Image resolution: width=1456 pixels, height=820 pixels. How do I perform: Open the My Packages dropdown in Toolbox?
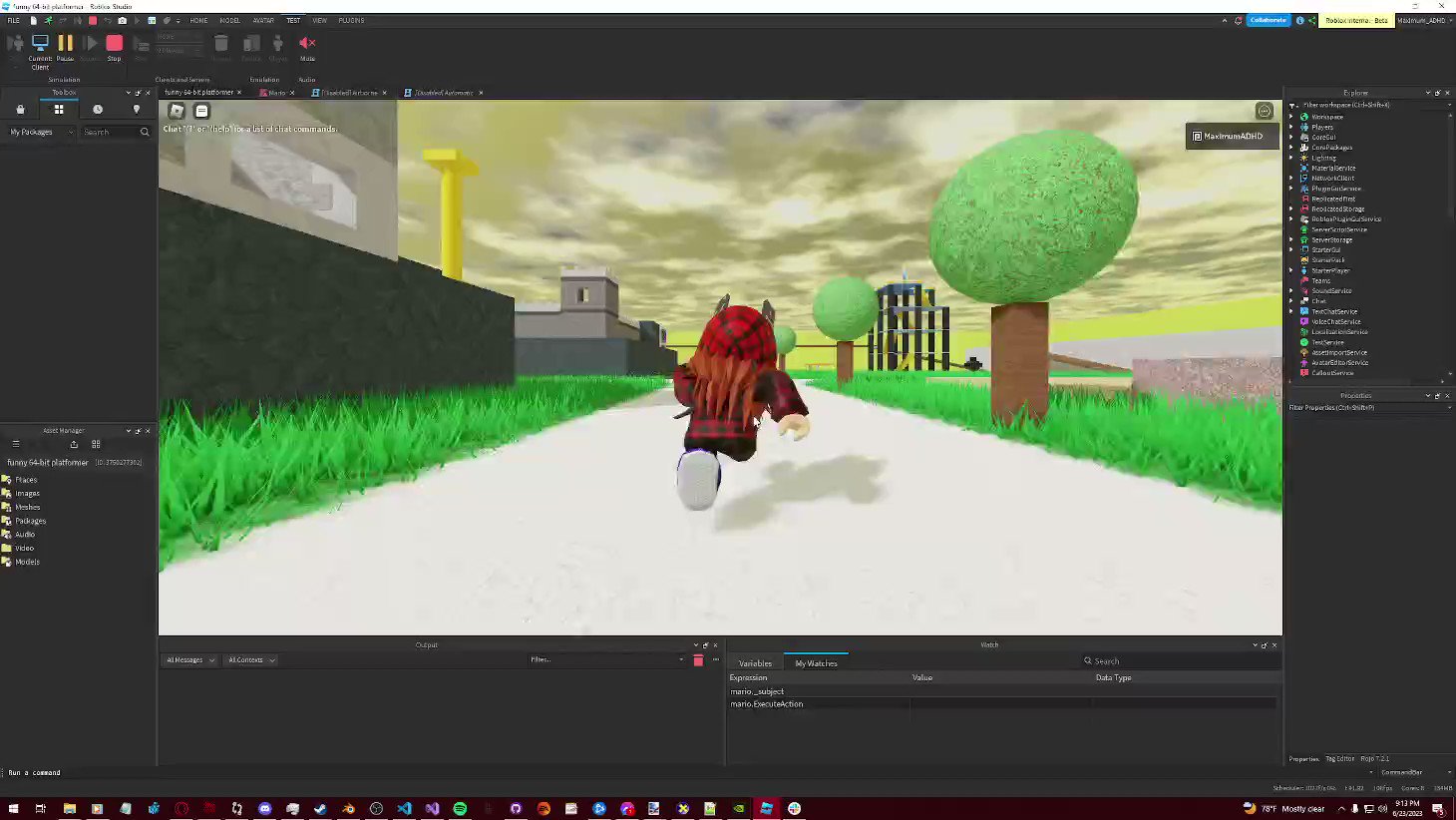pyautogui.click(x=41, y=132)
